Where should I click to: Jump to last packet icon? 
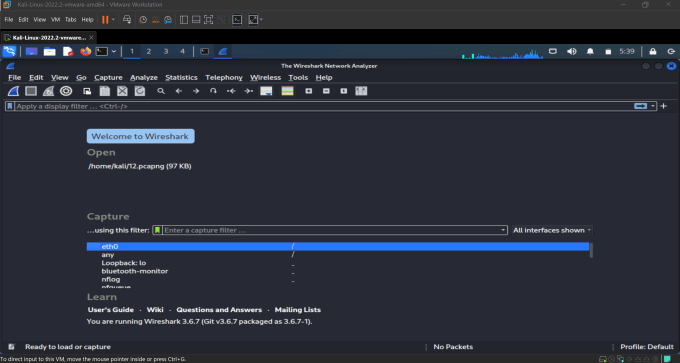pyautogui.click(x=248, y=91)
